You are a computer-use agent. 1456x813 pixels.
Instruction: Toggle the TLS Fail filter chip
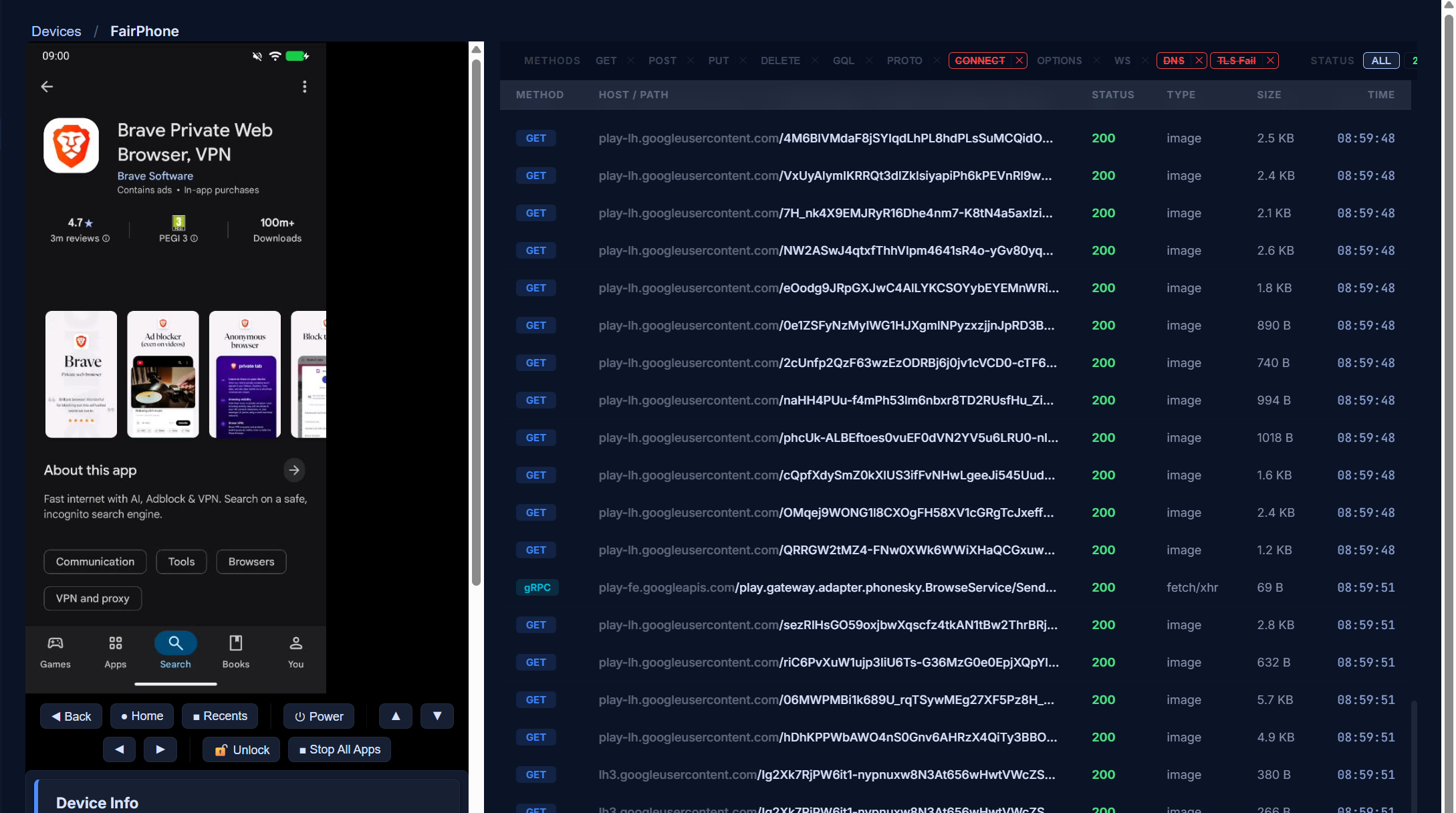[x=1236, y=61]
